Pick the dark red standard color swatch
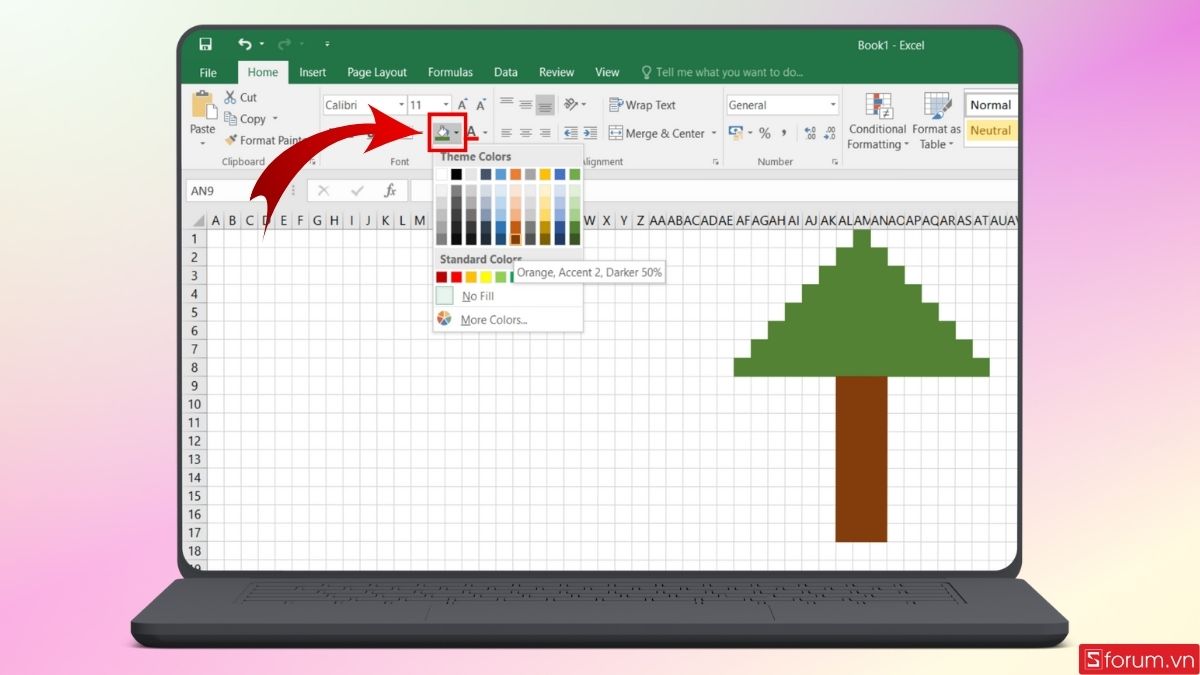This screenshot has height=675, width=1200. [x=442, y=277]
